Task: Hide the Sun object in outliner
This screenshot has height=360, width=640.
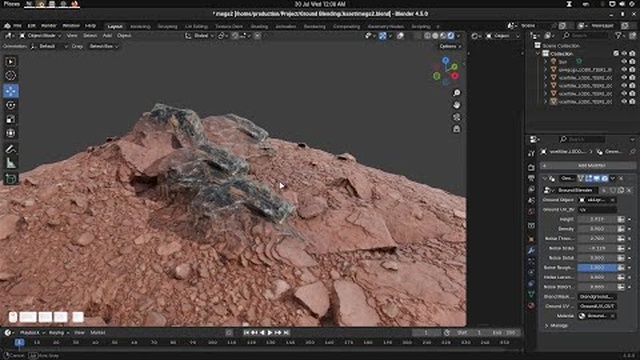Action: click(624, 62)
